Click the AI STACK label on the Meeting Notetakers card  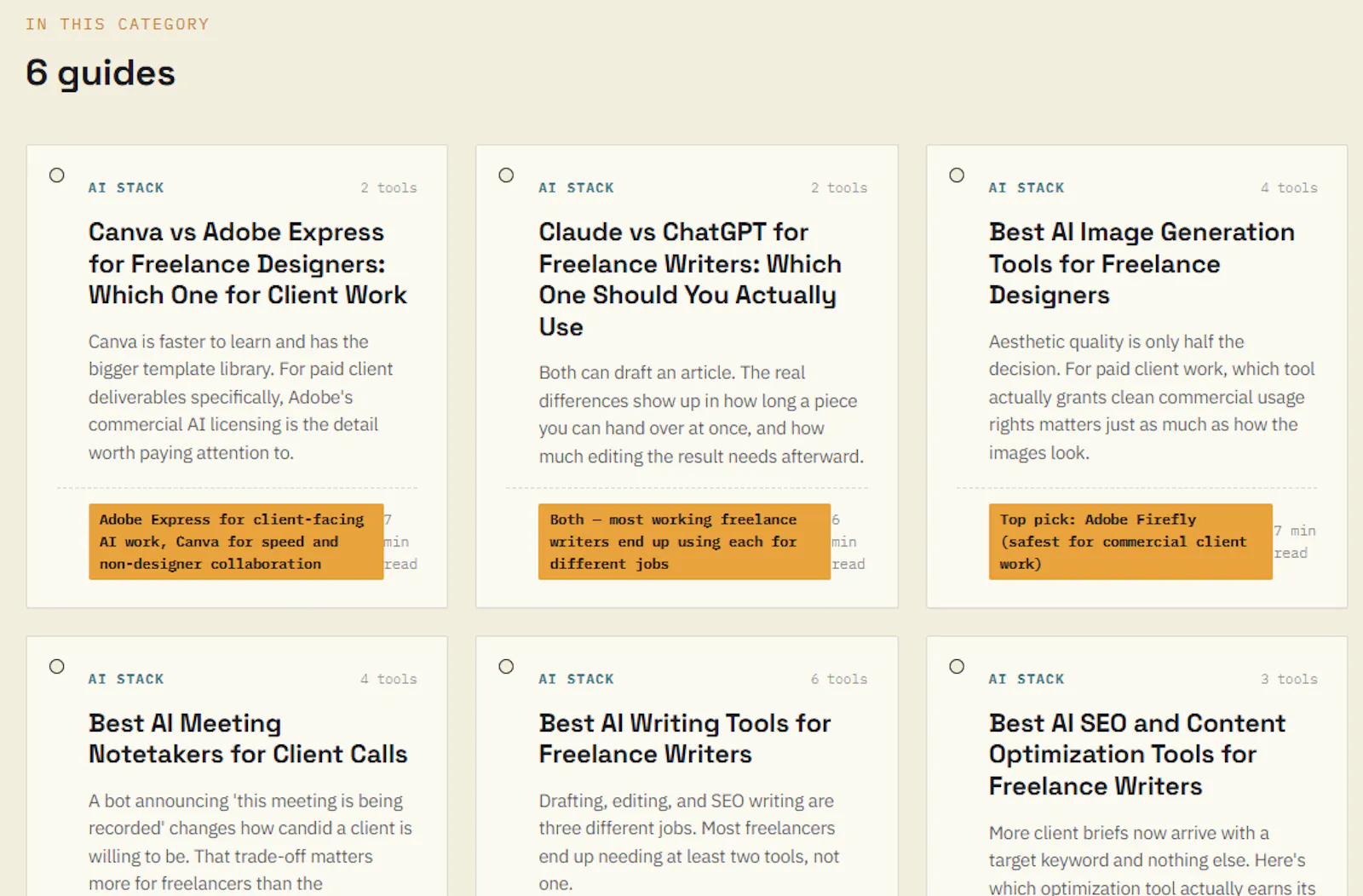point(126,680)
